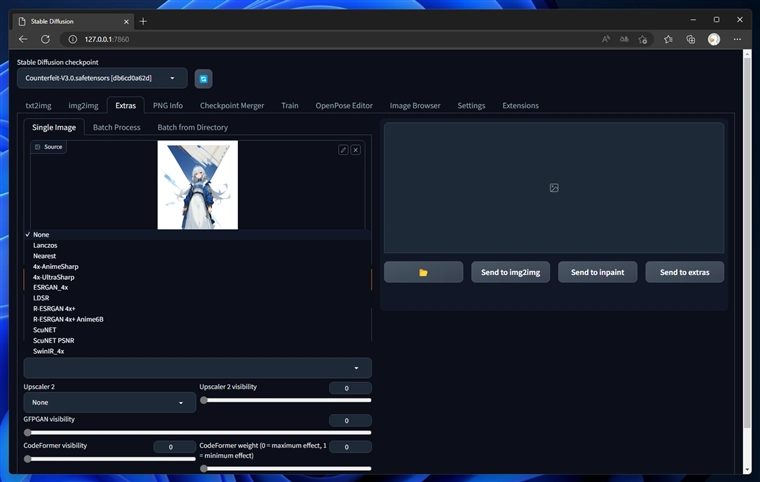
Task: Open the read aloud icon
Action: coord(605,39)
